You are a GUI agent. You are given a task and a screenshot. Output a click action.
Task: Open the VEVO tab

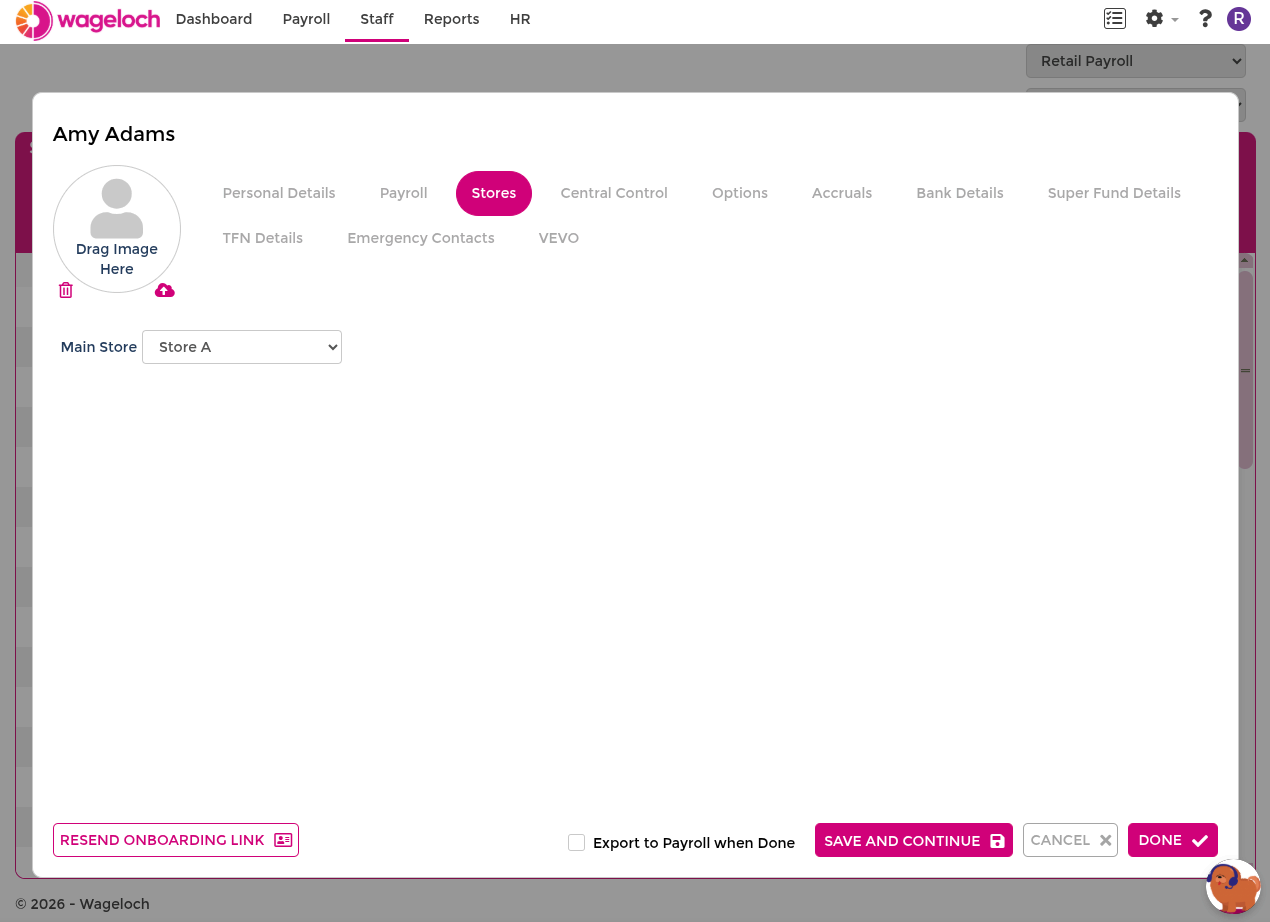tap(559, 238)
